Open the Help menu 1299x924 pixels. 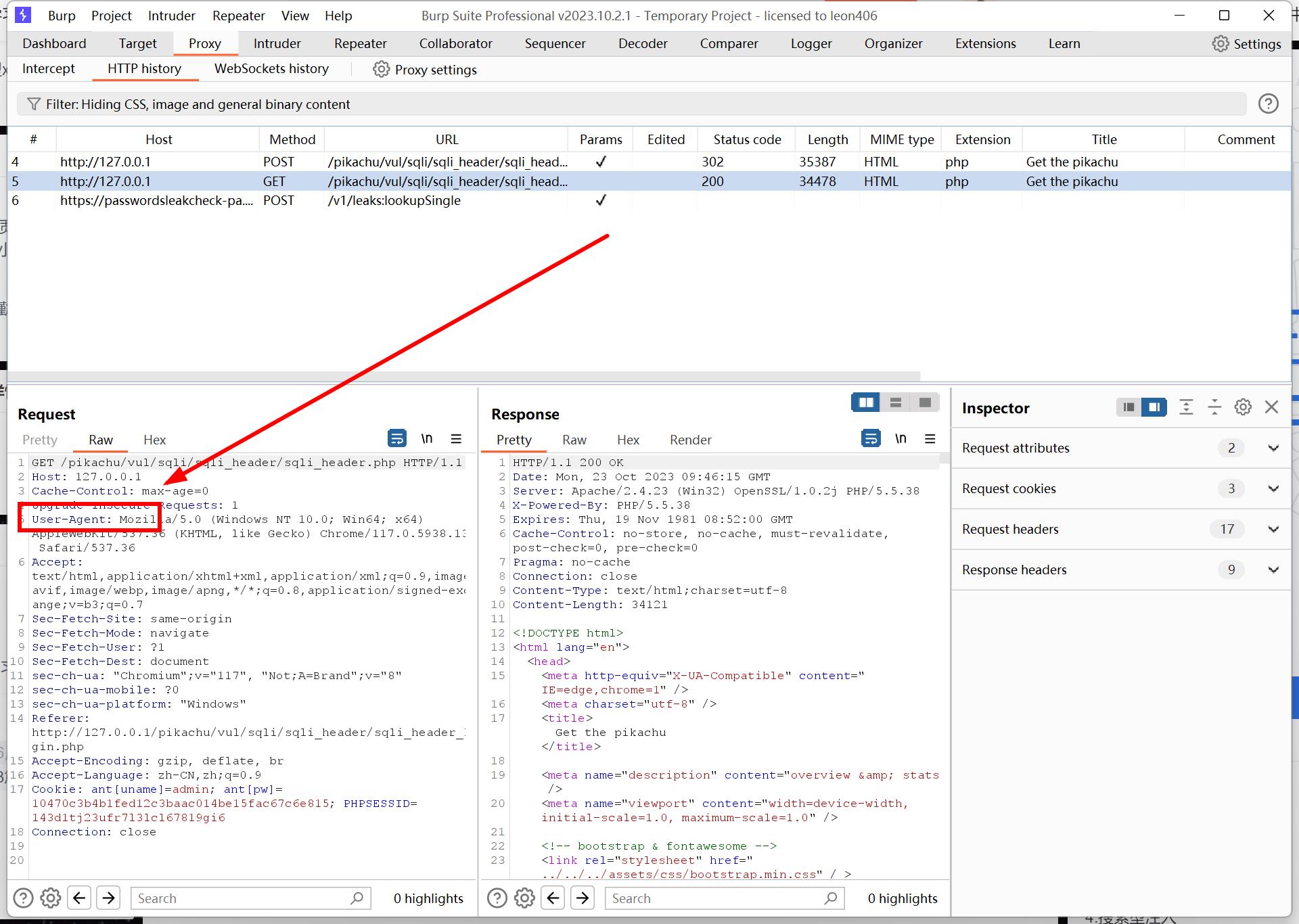pyautogui.click(x=338, y=16)
